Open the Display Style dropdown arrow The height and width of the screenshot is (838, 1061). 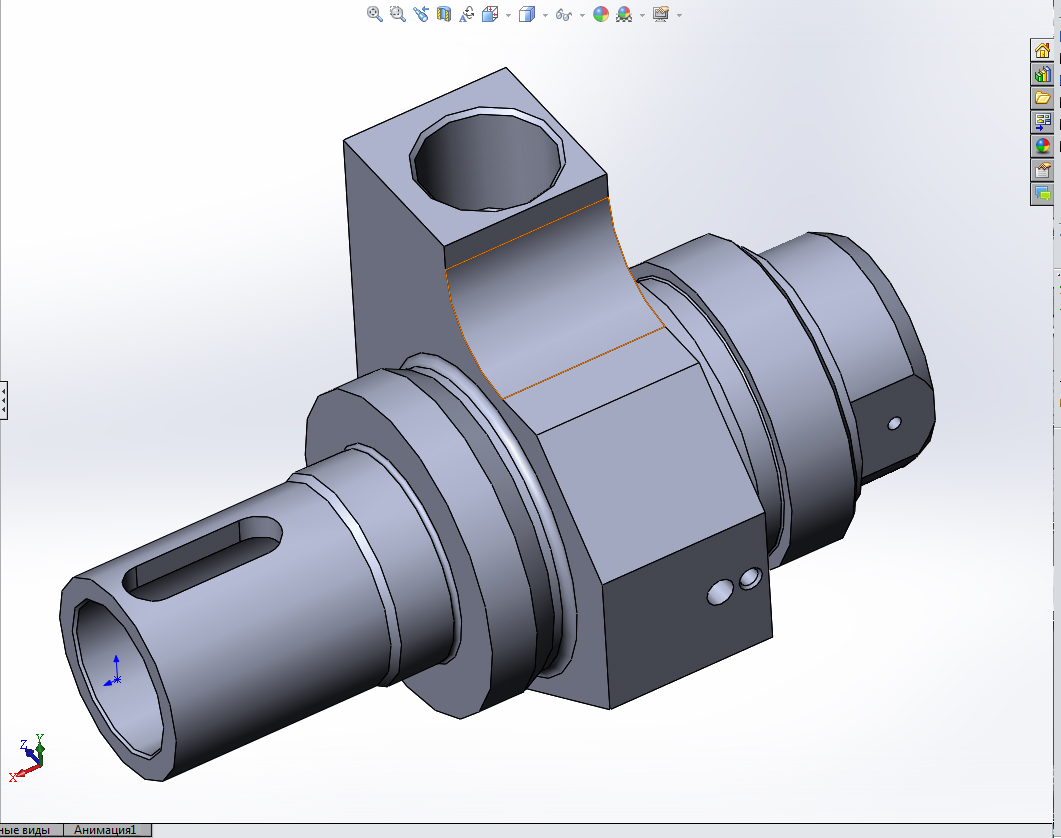coord(545,15)
